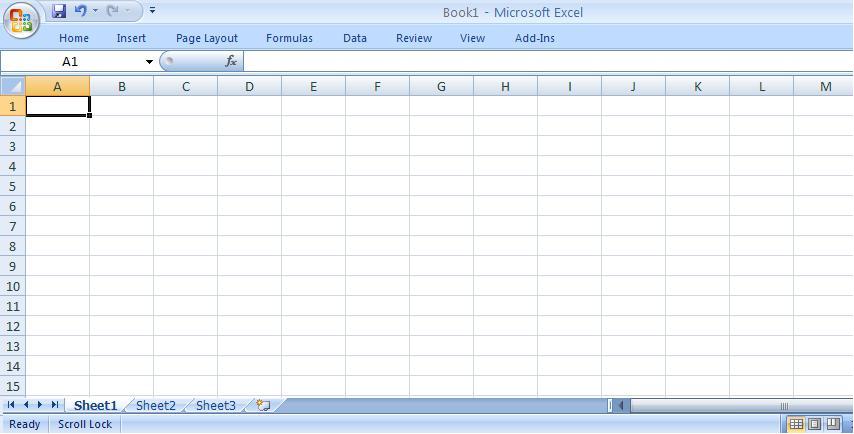Click inside the formula bar input
This screenshot has height=434, width=854.
coord(540,62)
